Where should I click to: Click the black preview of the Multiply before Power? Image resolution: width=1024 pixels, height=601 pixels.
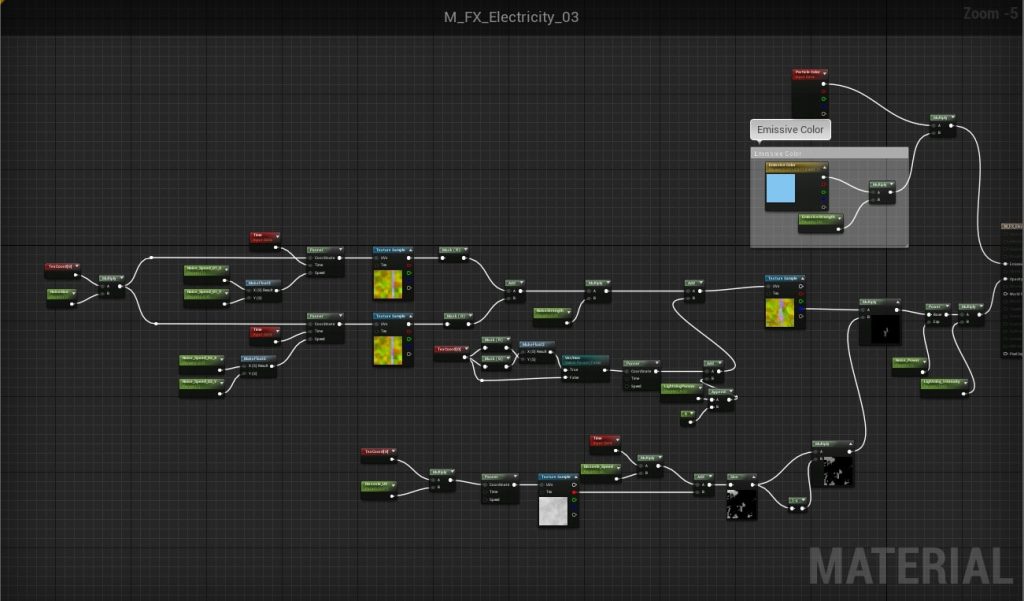click(886, 330)
